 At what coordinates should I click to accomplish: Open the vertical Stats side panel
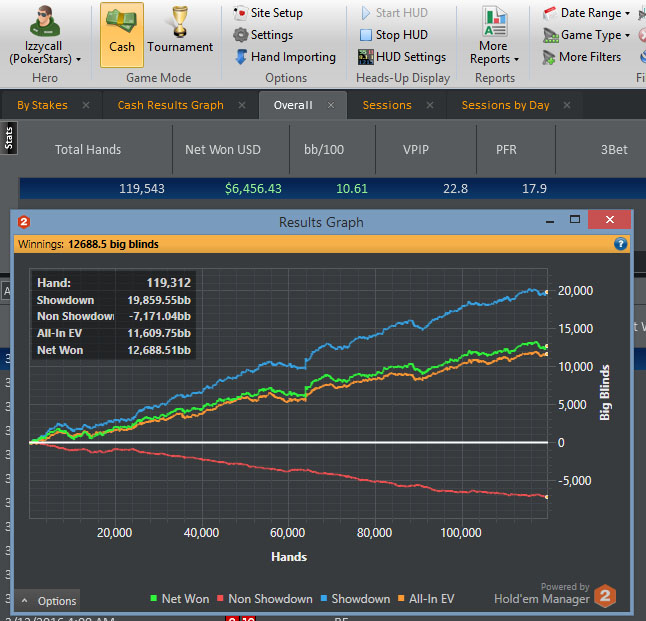coord(9,138)
